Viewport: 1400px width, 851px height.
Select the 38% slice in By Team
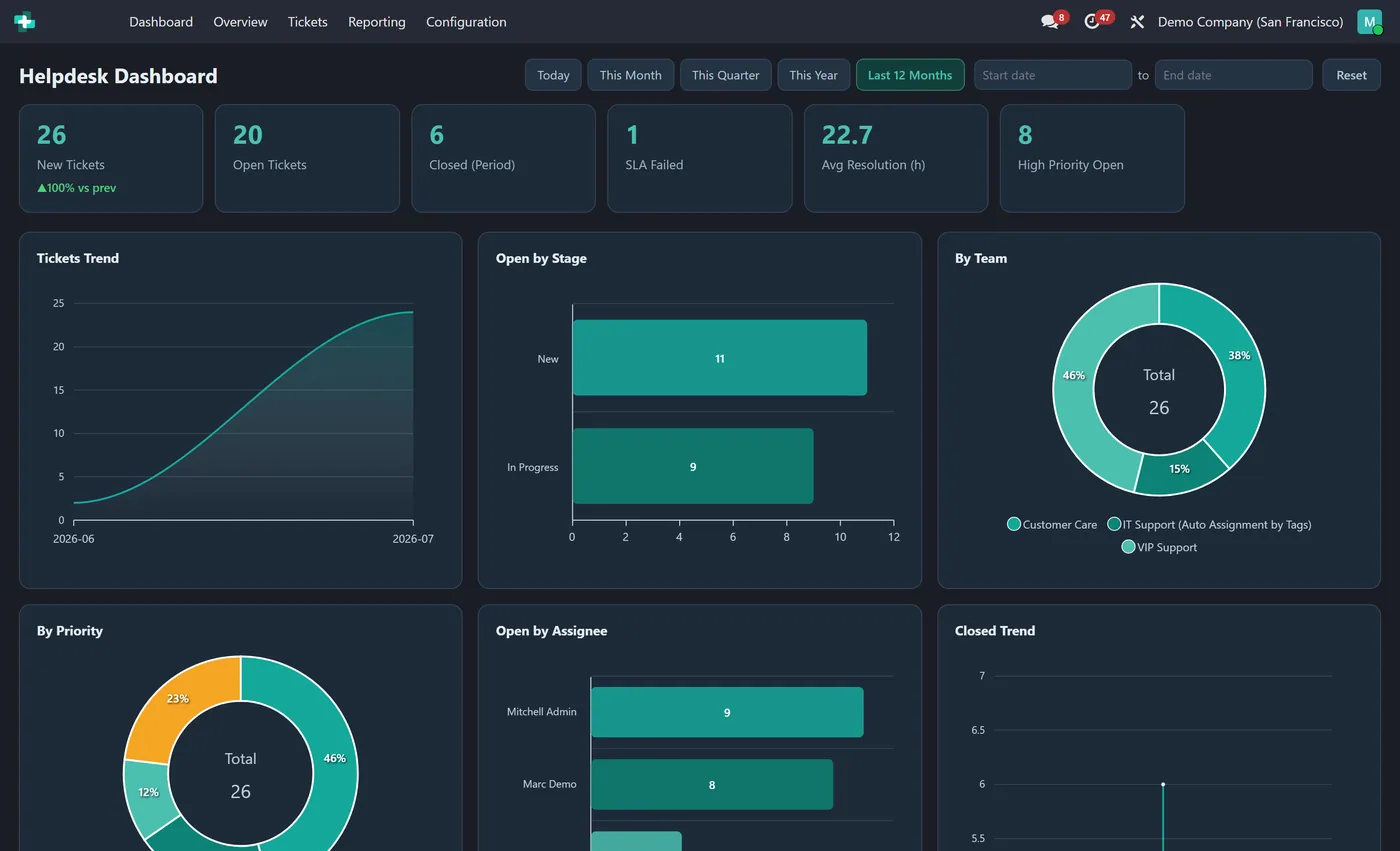[x=1238, y=356]
